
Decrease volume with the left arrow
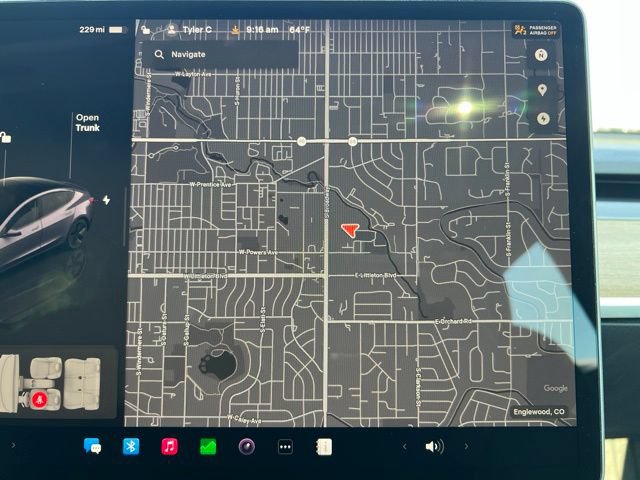404,447
